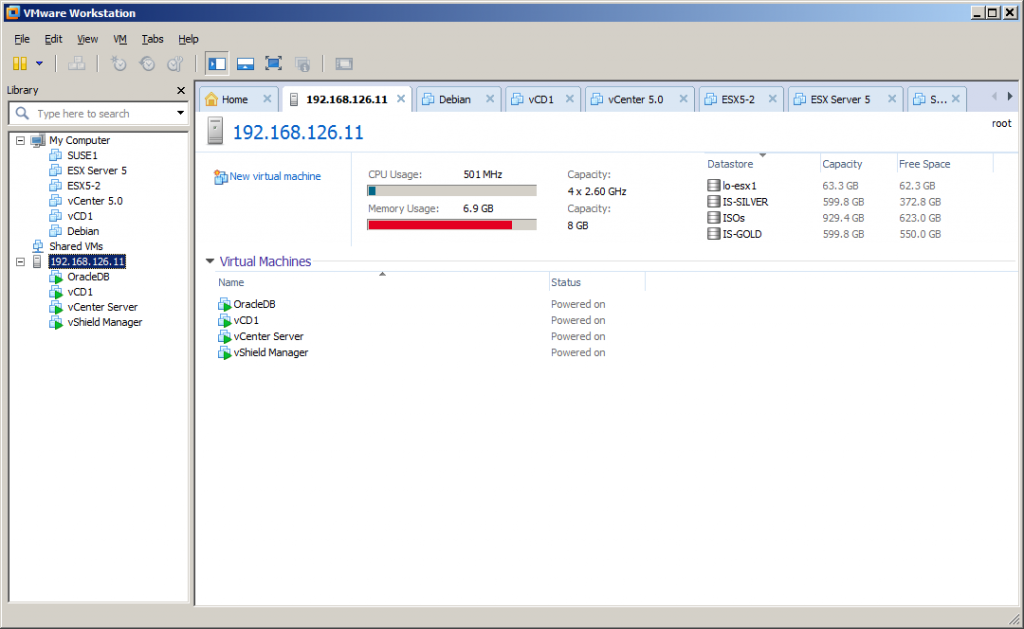Collapse the Virtual Machines section
The width and height of the screenshot is (1024, 629).
tap(210, 261)
